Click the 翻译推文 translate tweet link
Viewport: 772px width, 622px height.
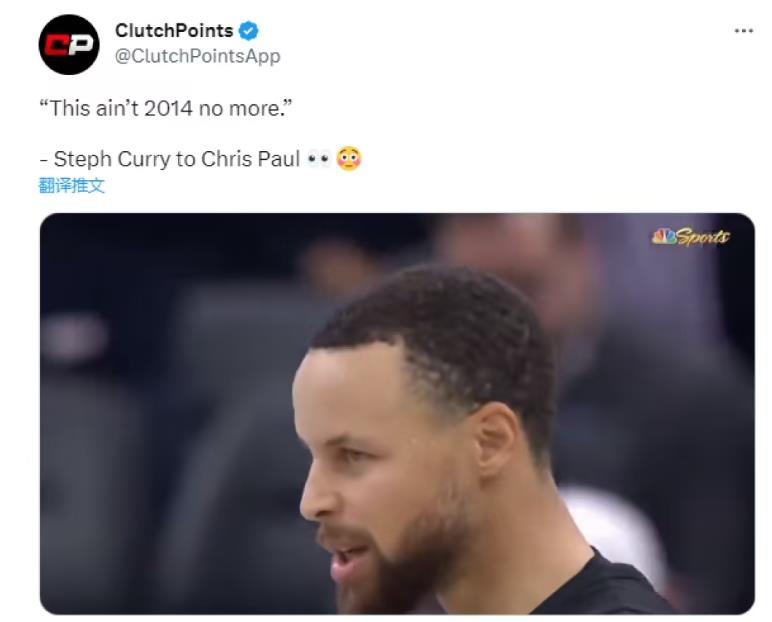point(72,186)
